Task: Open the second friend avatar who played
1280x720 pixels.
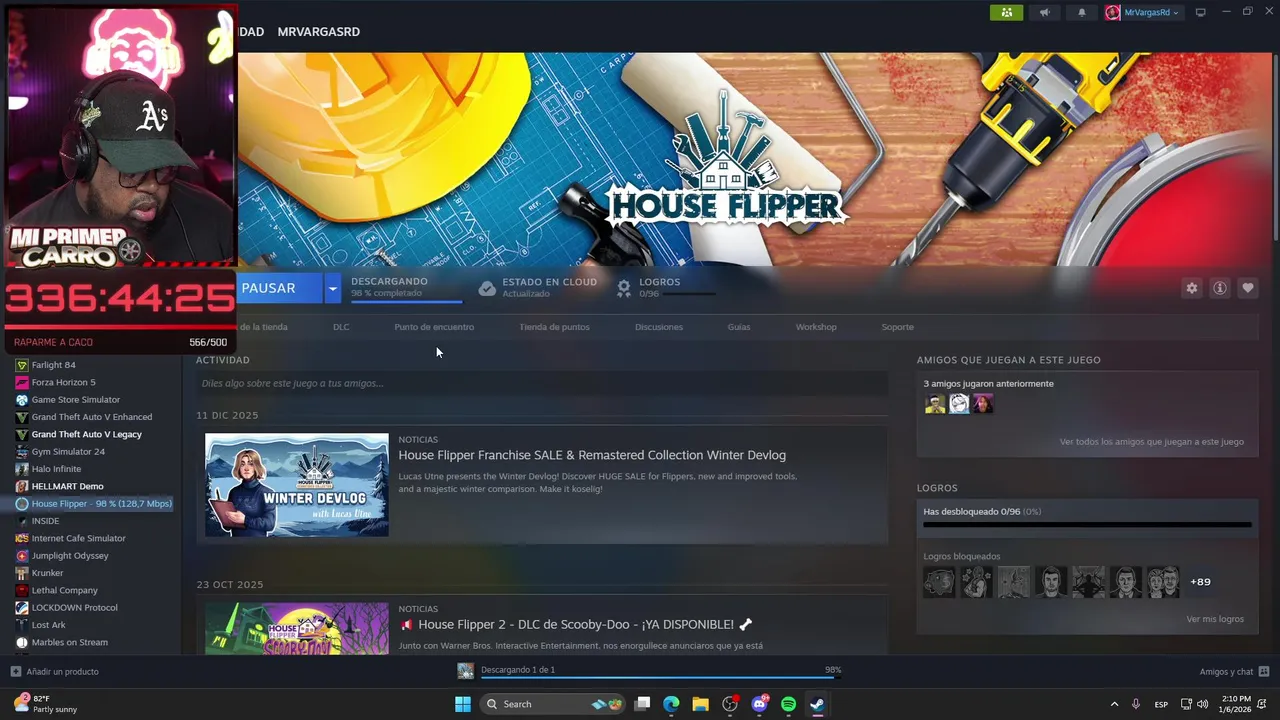Action: [959, 404]
